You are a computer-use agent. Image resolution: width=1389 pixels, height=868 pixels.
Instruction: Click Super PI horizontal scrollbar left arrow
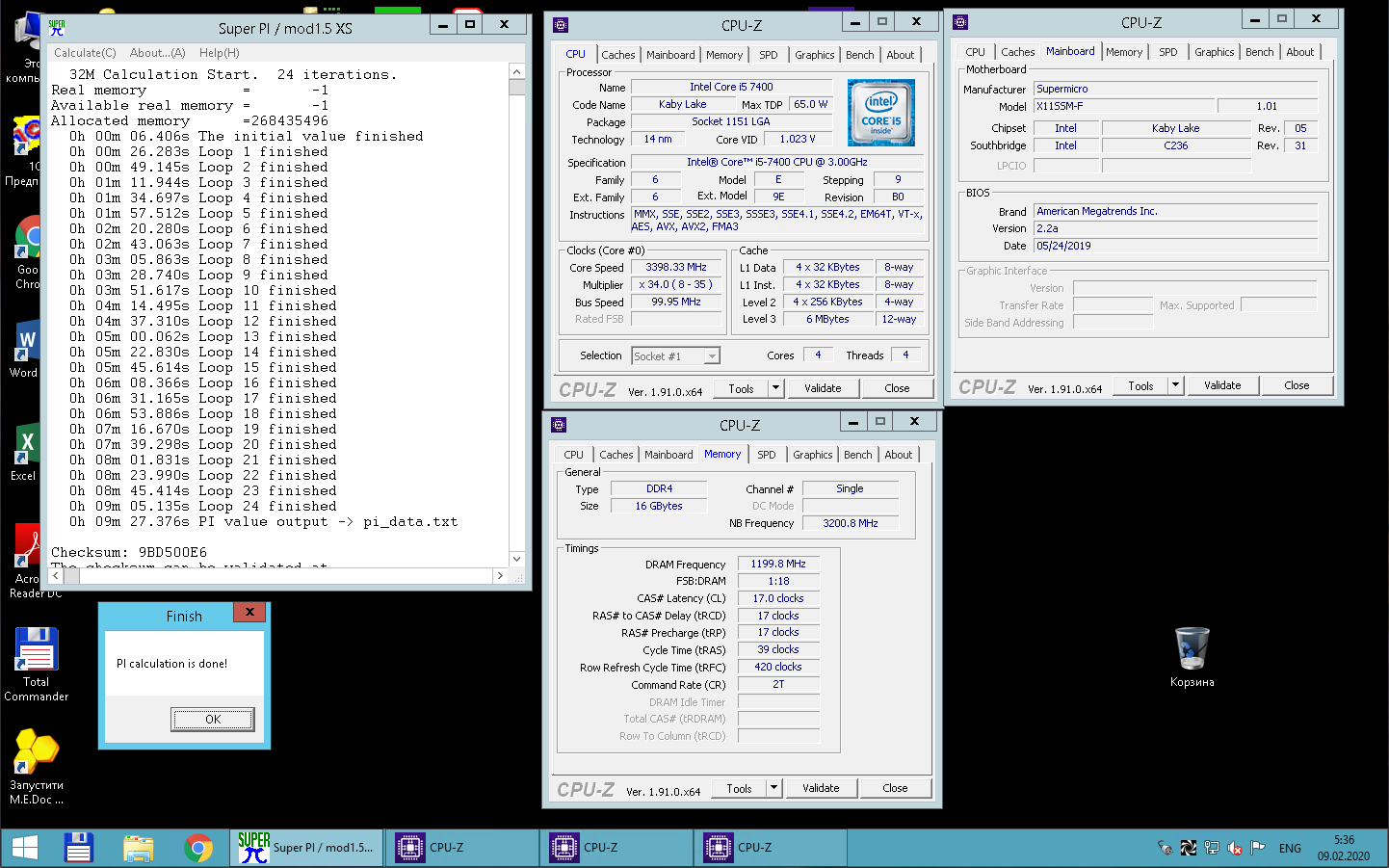56,575
